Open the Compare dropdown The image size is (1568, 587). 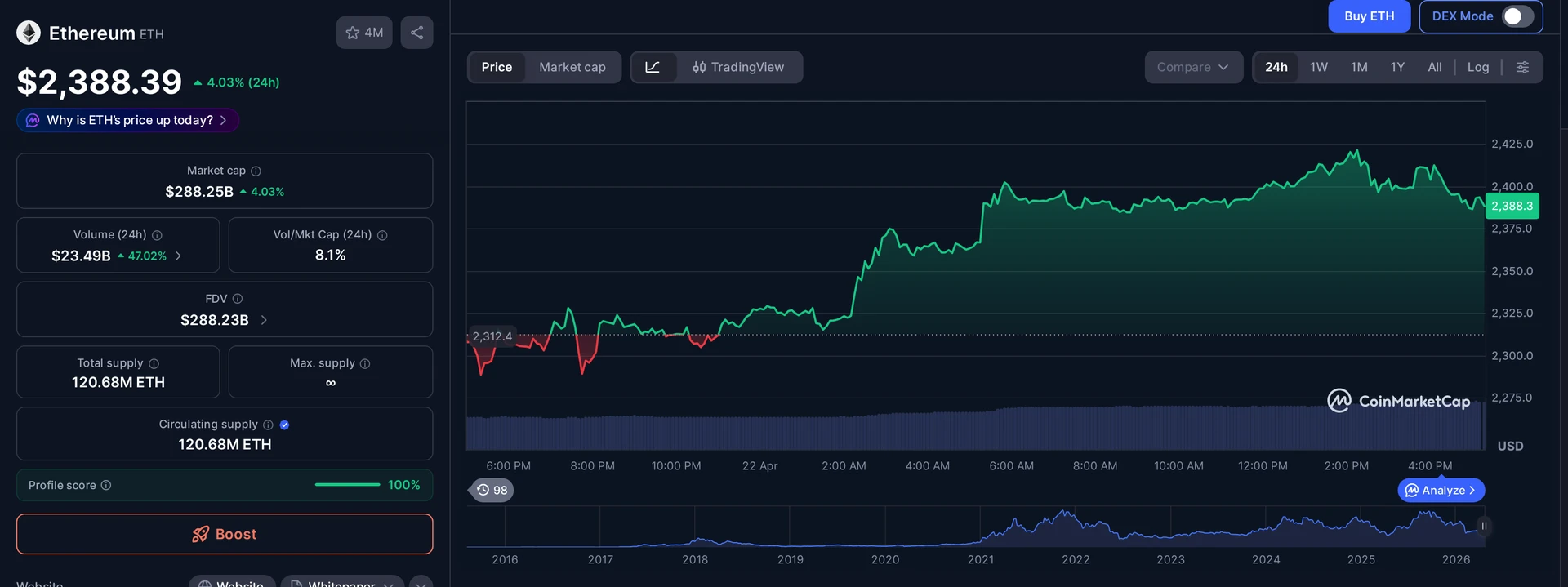coord(1193,67)
